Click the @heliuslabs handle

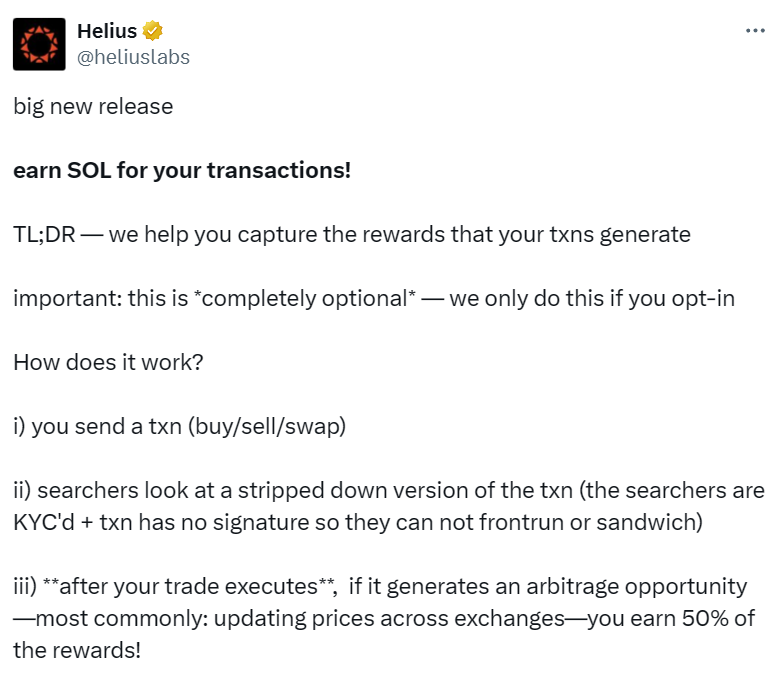coord(133,57)
